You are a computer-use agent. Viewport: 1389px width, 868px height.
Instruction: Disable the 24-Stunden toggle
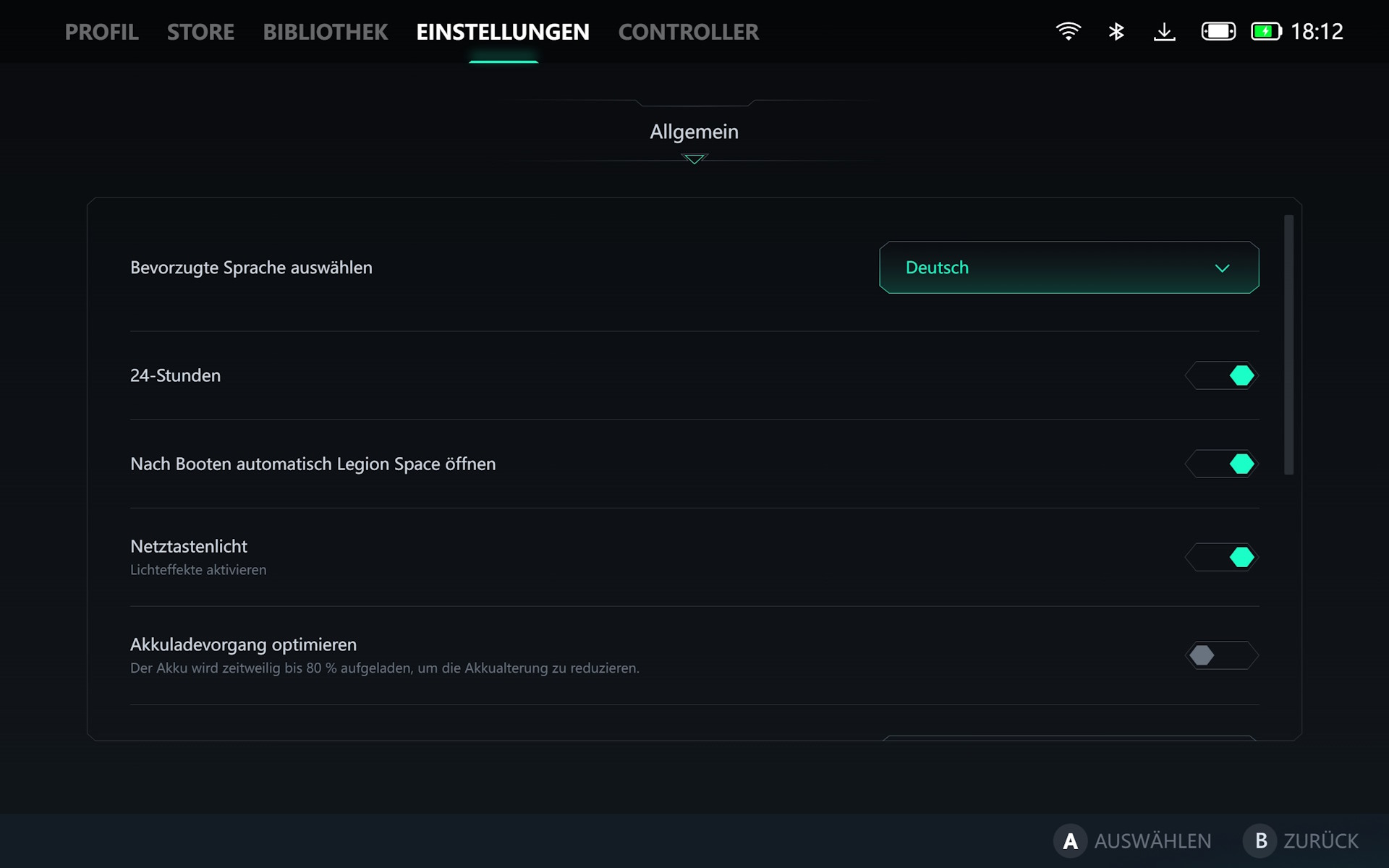[x=1222, y=375]
